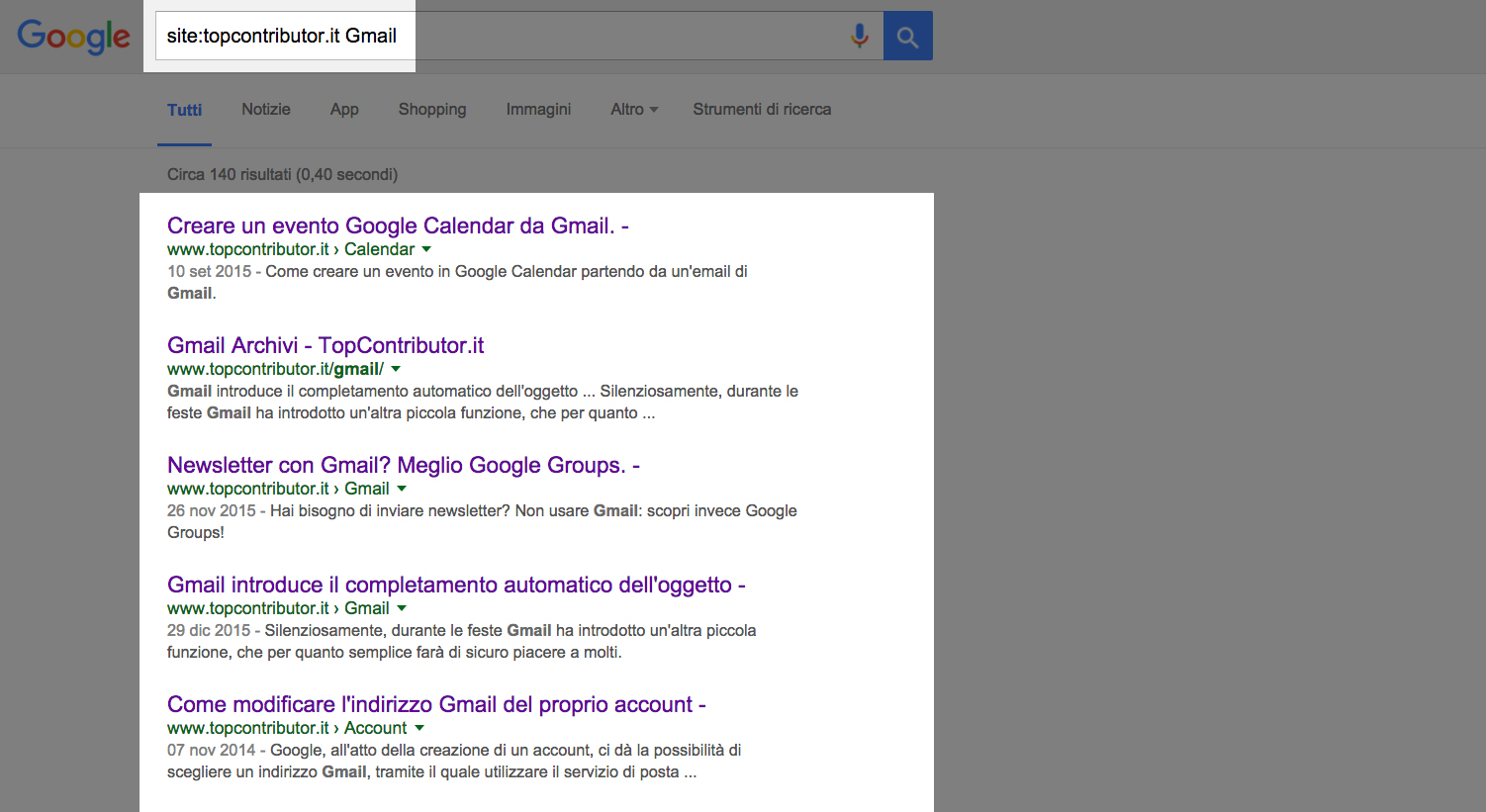The height and width of the screenshot is (812, 1486).
Task: Open result Creare un evento Google Calendar da Gmail
Action: coord(398,226)
